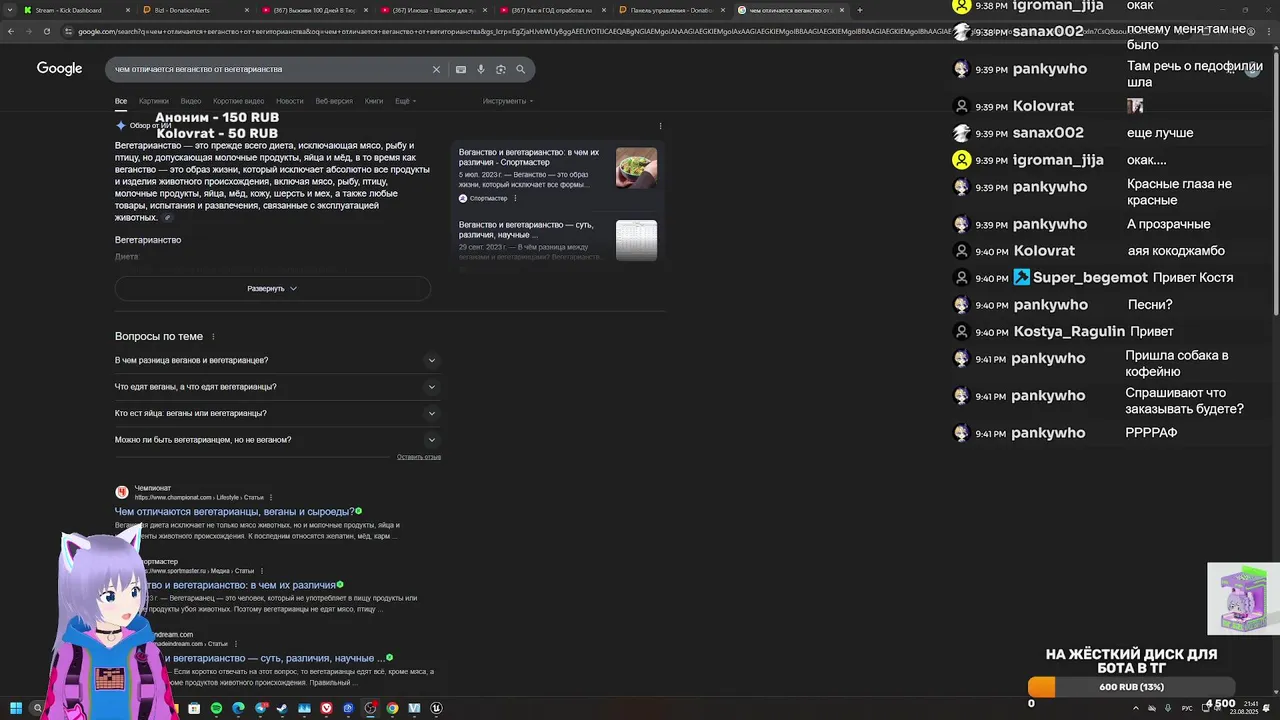Open the Windows Start menu
The width and height of the screenshot is (1280, 720).
pyautogui.click(x=15, y=708)
